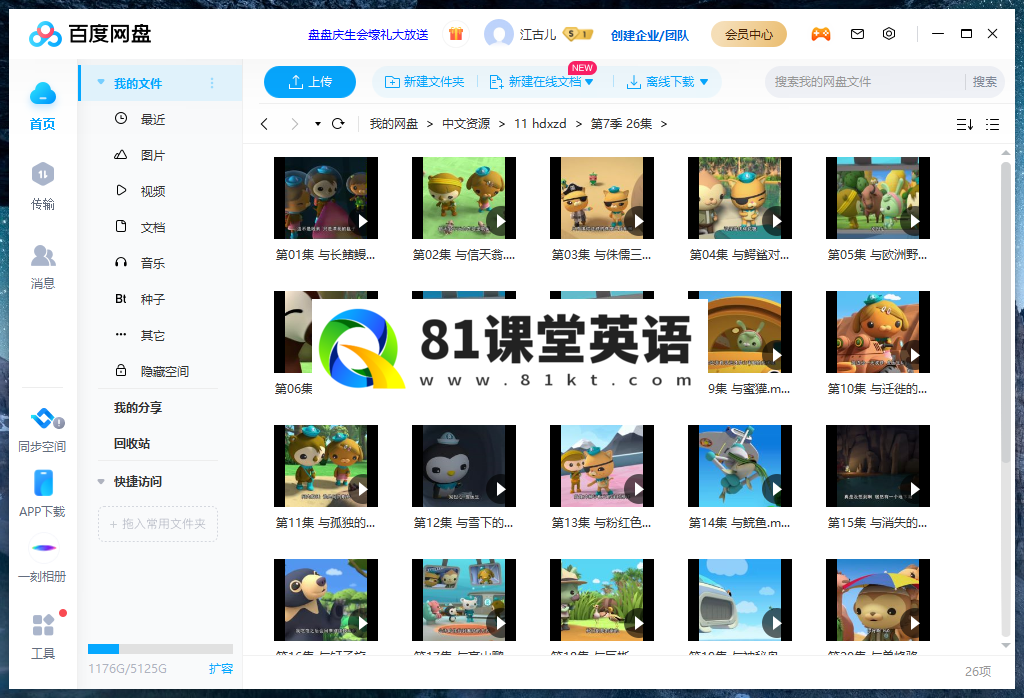Refresh the current folder
The height and width of the screenshot is (698, 1024).
(338, 123)
